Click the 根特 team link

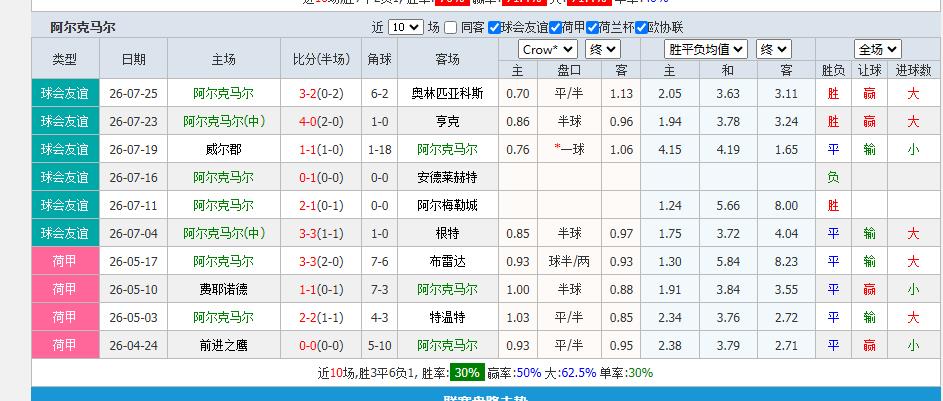(x=447, y=233)
